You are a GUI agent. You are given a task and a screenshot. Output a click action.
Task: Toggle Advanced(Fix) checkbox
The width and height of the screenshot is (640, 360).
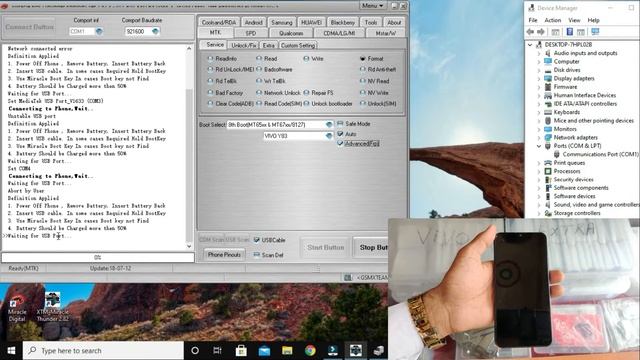click(340, 144)
